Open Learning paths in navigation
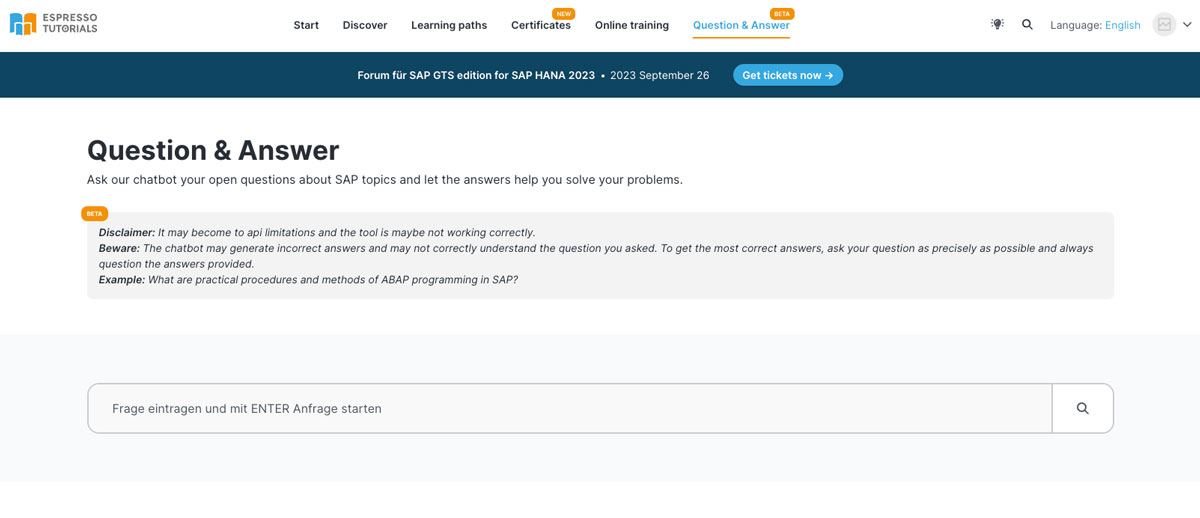Viewport: 1200px width, 518px height. pyautogui.click(x=449, y=25)
